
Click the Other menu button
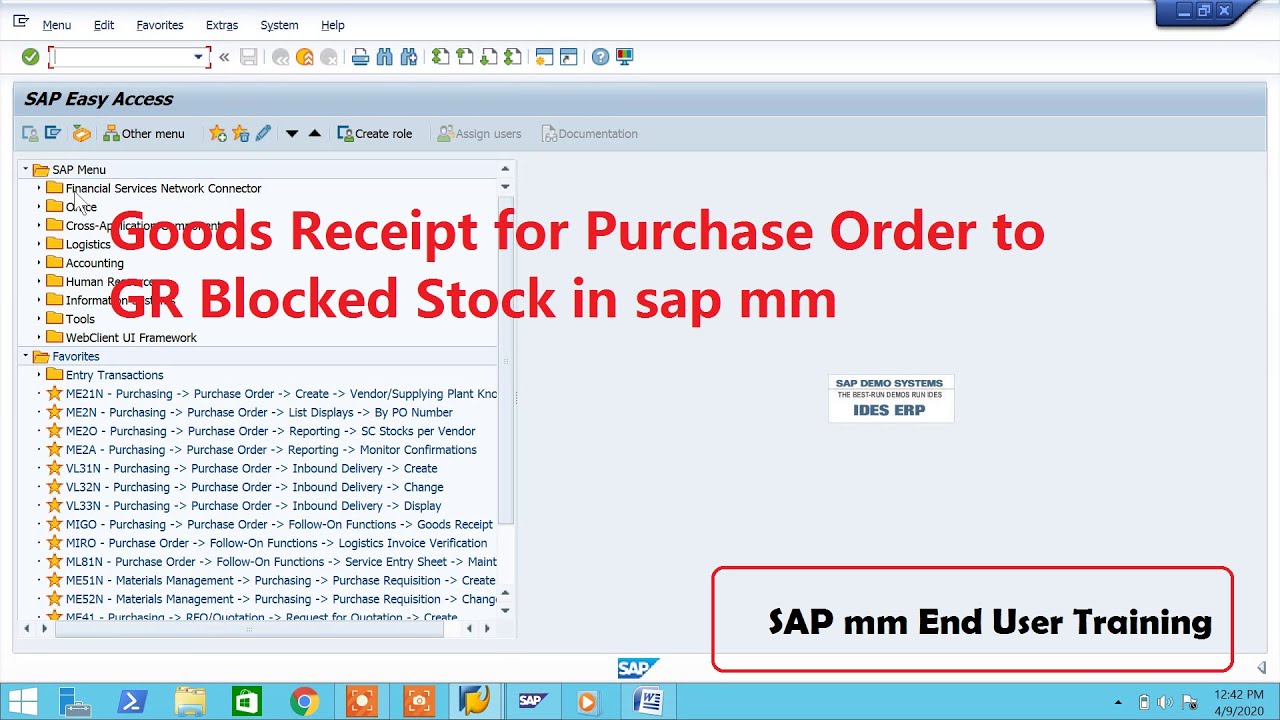(x=144, y=133)
